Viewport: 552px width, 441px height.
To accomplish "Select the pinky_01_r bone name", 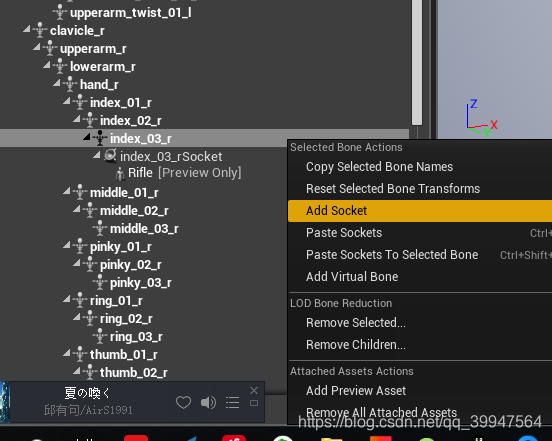I will tap(121, 247).
